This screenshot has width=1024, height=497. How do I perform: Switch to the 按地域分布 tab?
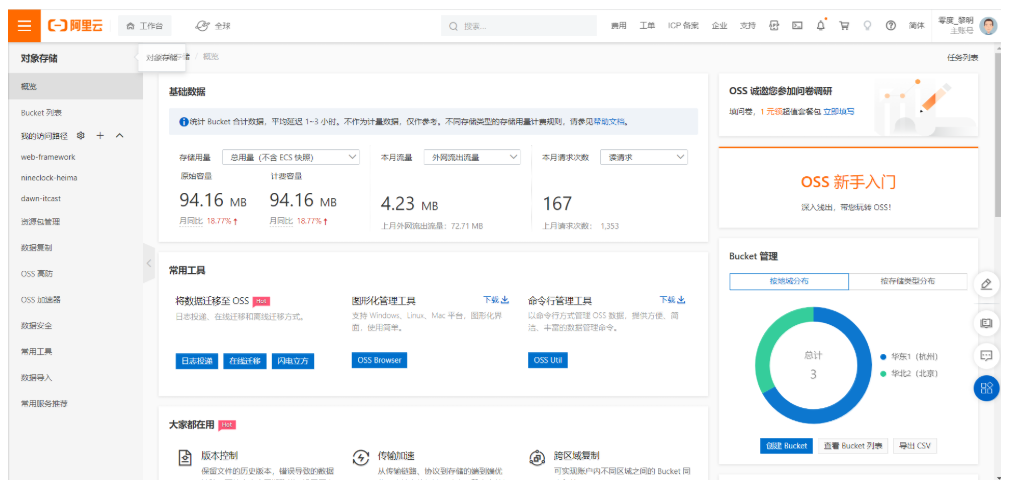click(789, 281)
